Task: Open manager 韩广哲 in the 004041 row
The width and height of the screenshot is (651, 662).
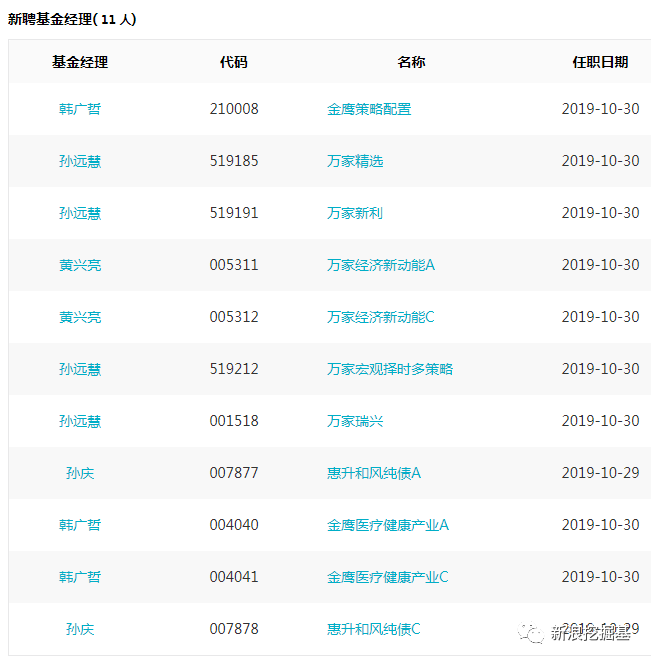Action: (80, 577)
